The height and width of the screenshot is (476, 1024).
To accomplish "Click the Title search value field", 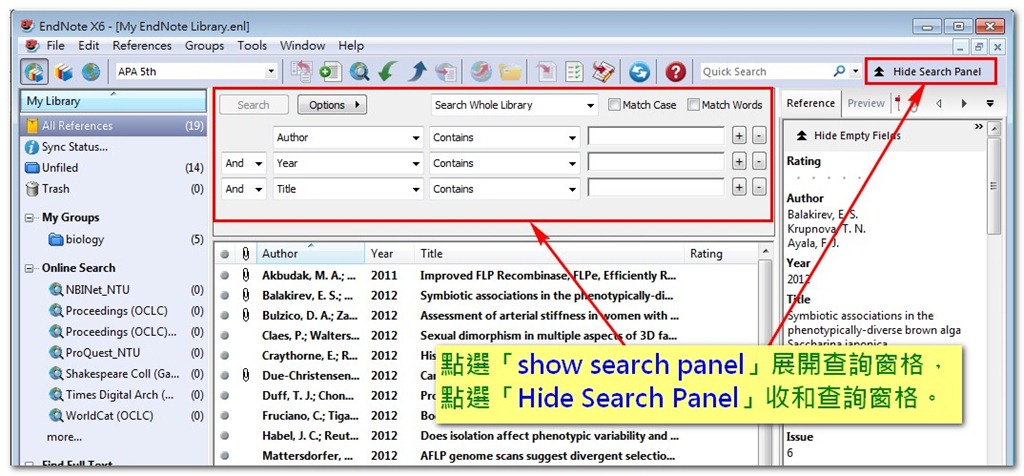I will click(x=656, y=189).
